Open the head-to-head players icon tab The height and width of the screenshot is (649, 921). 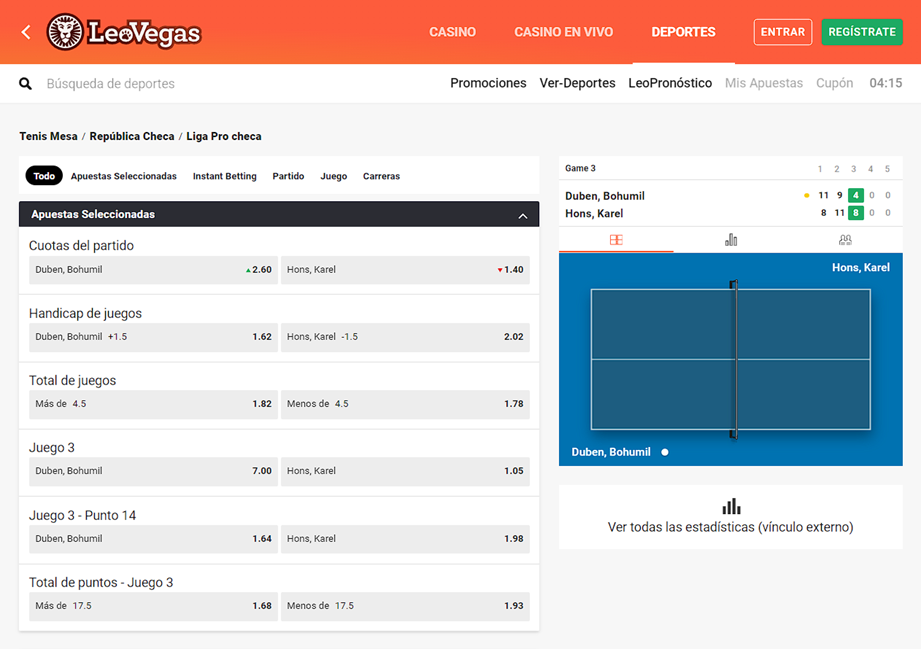[845, 240]
